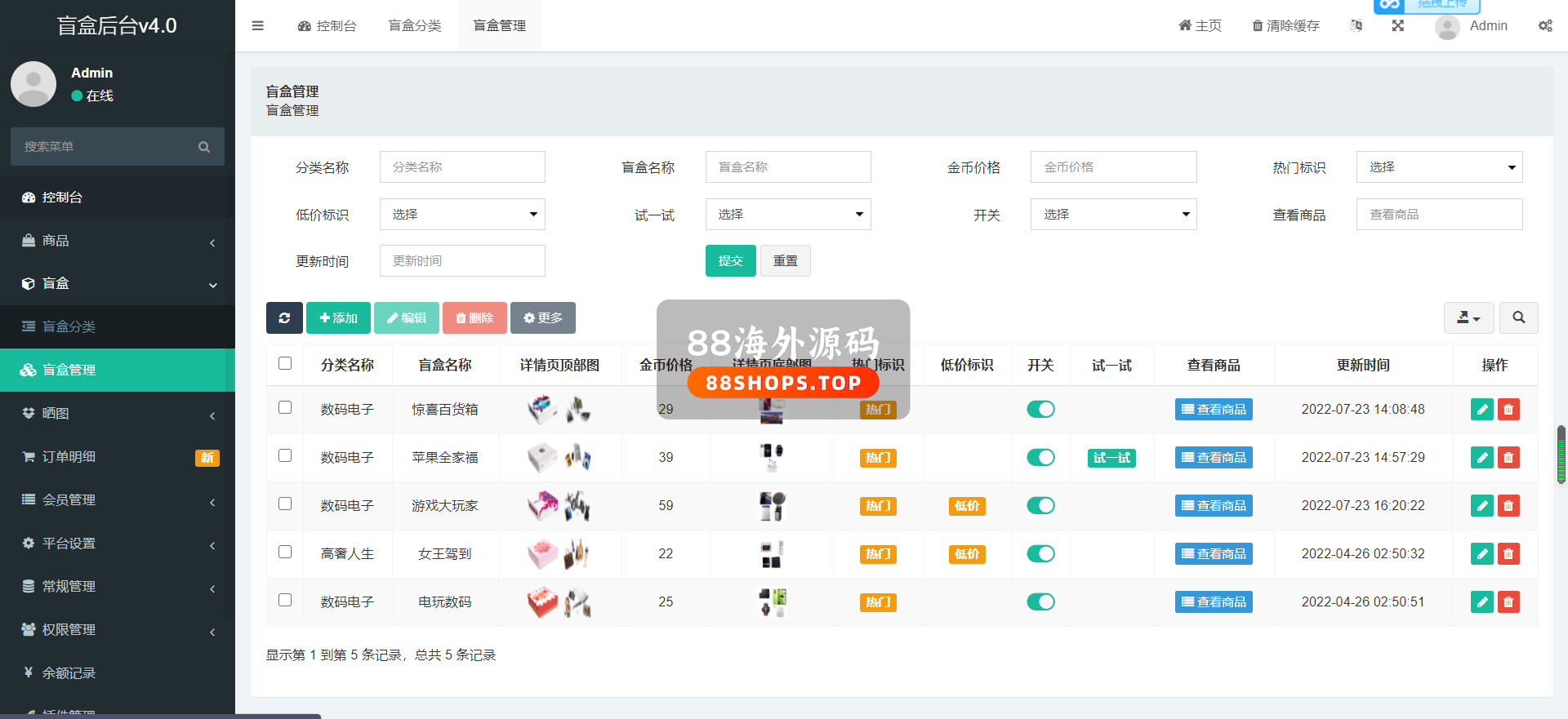Check the checkbox for 游戏大玩家 row

(x=285, y=504)
